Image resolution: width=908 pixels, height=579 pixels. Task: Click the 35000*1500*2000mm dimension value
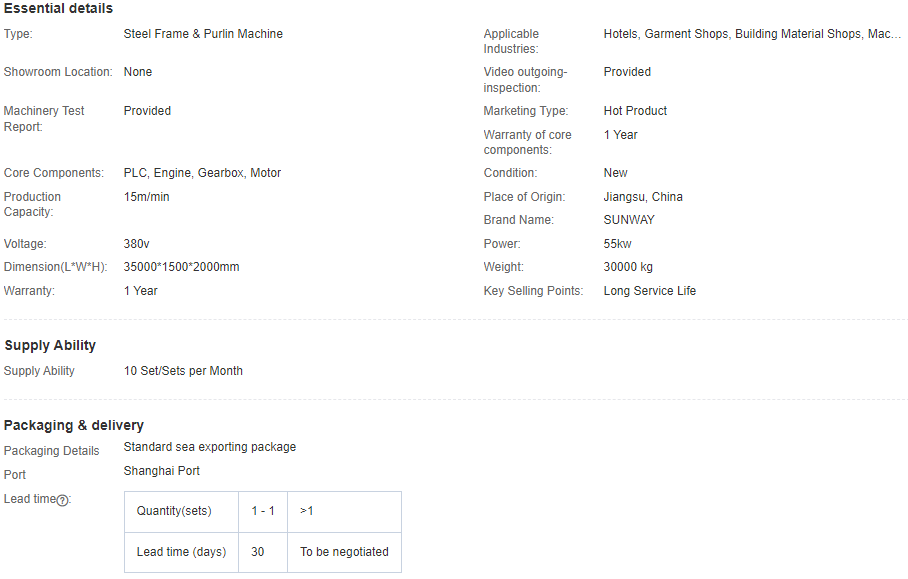(x=181, y=267)
